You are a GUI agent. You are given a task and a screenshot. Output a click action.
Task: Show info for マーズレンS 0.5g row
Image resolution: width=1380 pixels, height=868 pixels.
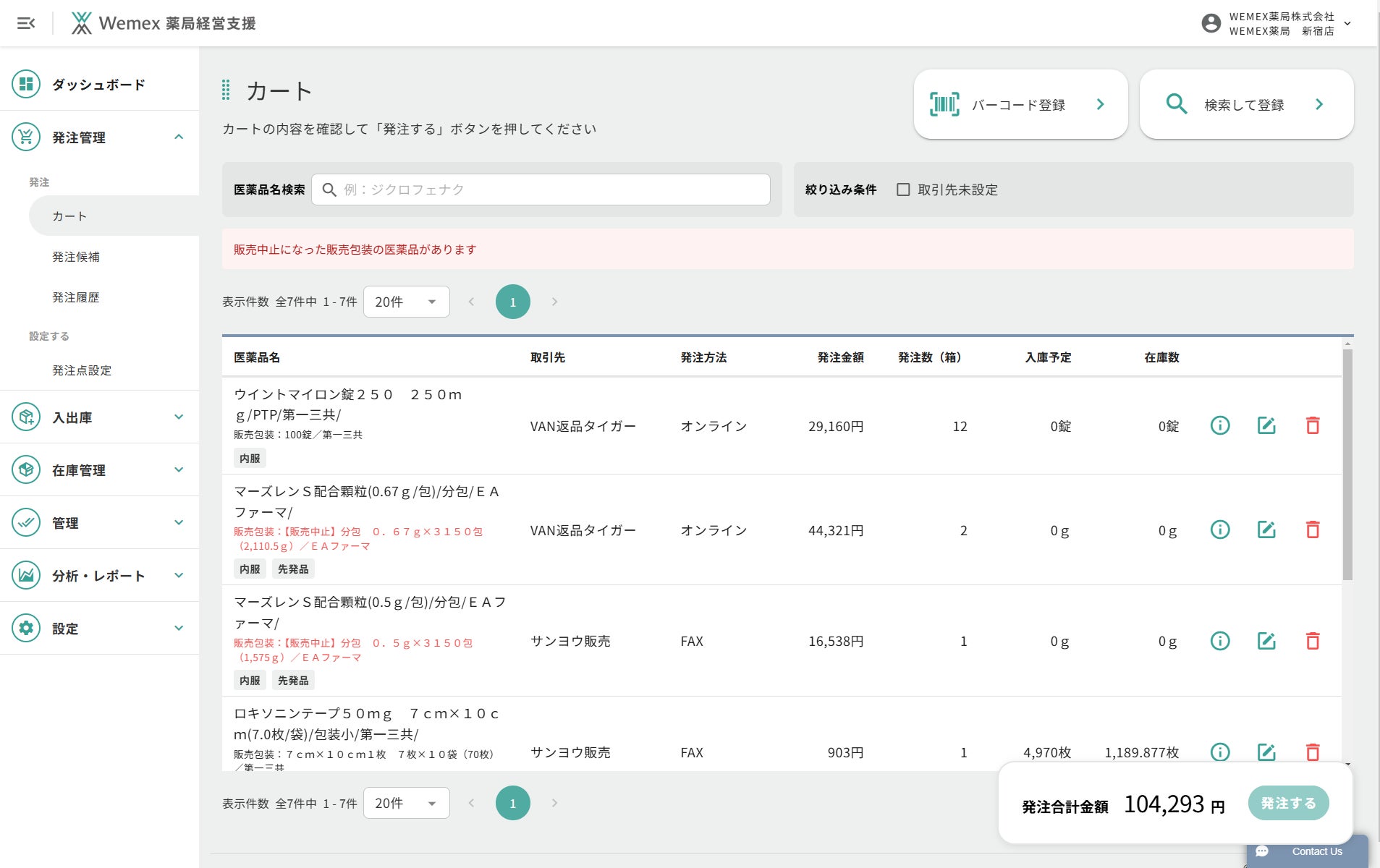1220,641
